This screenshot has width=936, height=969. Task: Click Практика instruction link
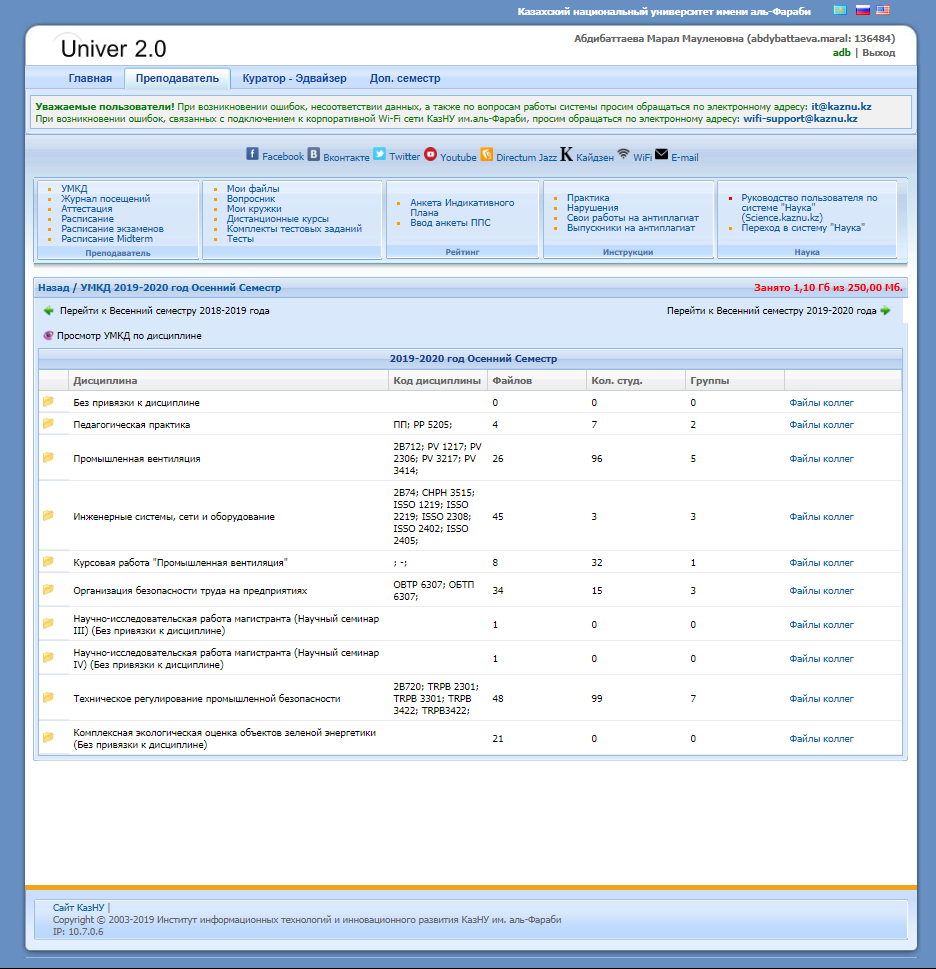pyautogui.click(x=588, y=198)
